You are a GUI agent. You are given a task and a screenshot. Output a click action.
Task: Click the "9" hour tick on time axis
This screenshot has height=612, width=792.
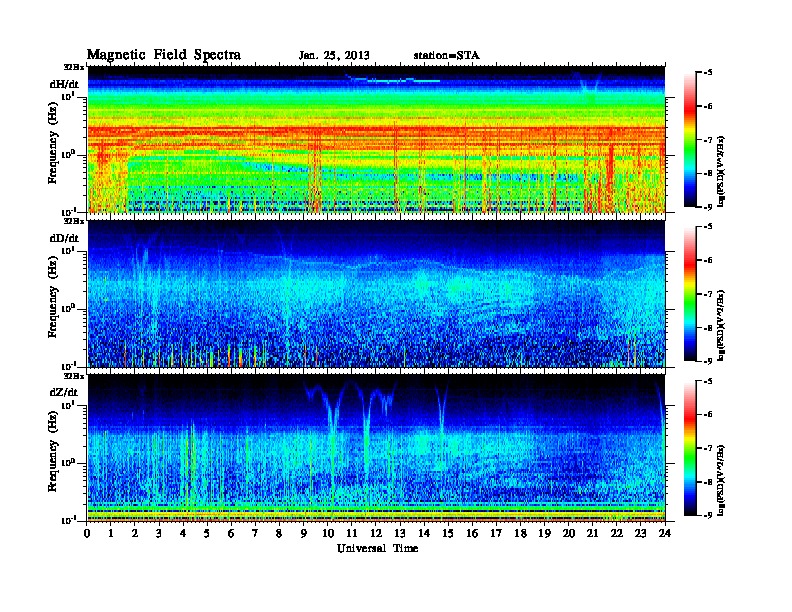coord(303,534)
